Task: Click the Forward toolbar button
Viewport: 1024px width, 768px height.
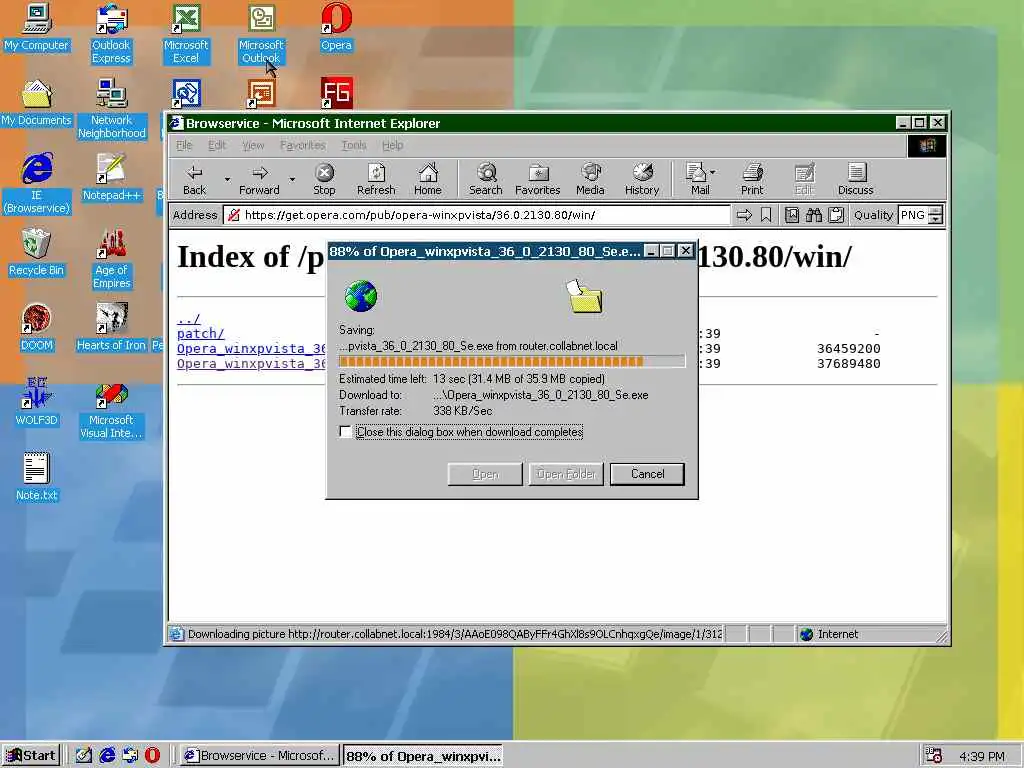Action: [x=259, y=180]
